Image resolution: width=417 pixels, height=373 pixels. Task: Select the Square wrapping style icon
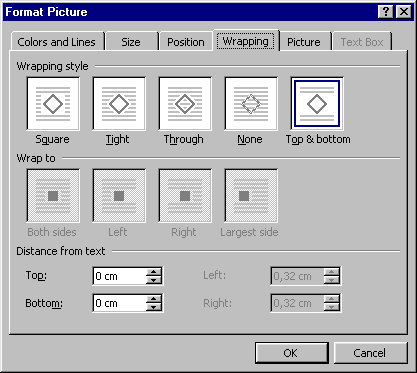[x=53, y=104]
